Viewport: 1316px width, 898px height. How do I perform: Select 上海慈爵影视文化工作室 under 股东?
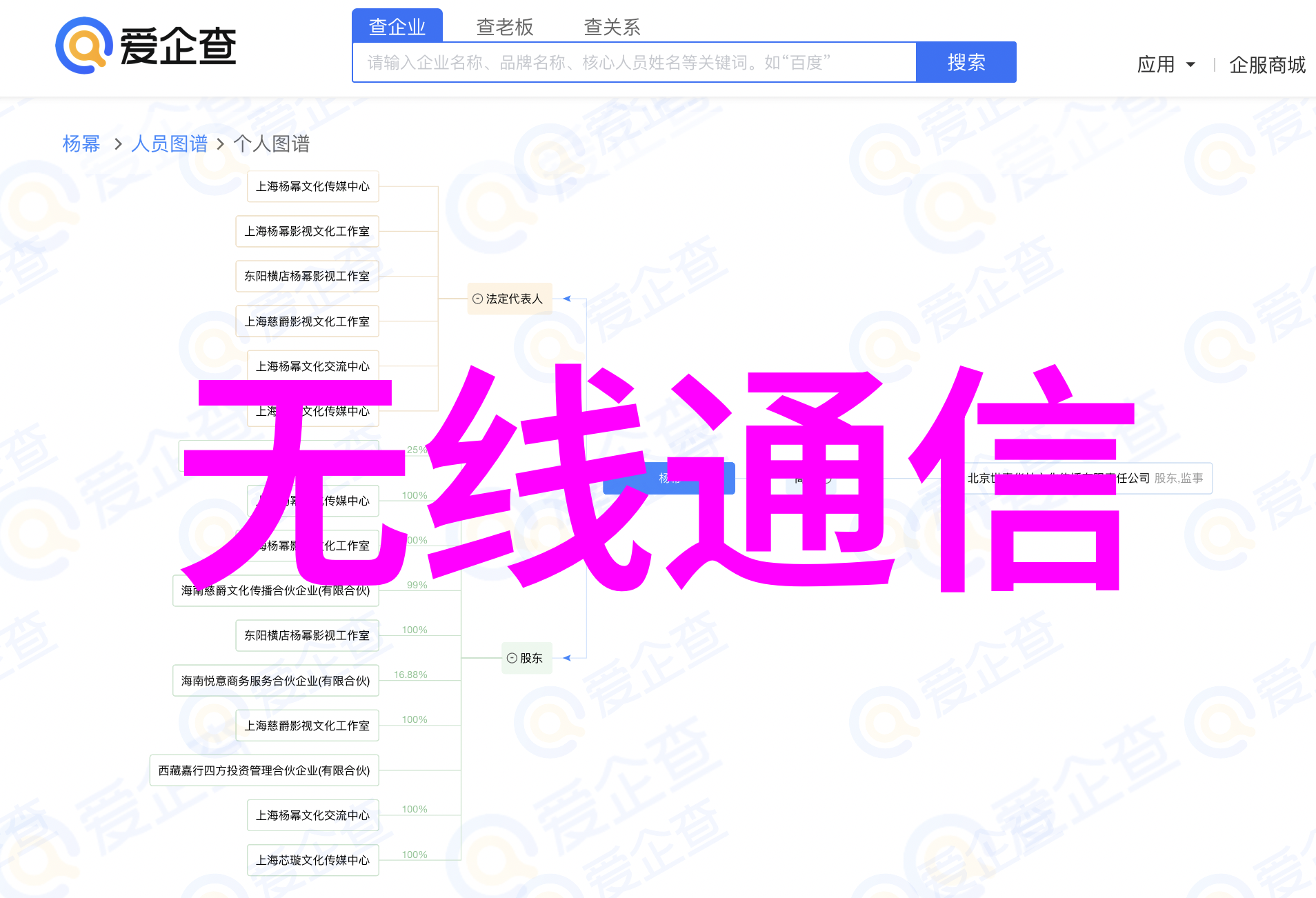click(x=307, y=726)
